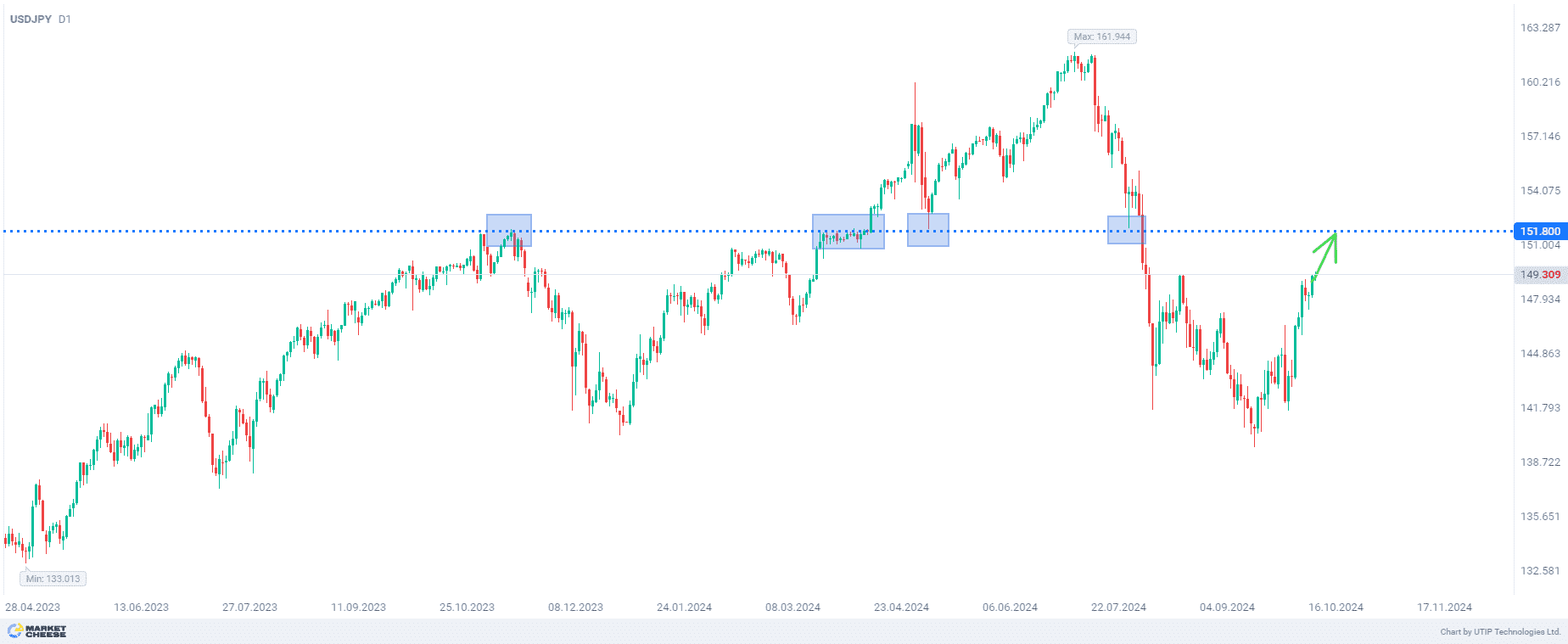1568x644 pixels.
Task: Click the 16.10.2024 date label
Action: 1336,607
